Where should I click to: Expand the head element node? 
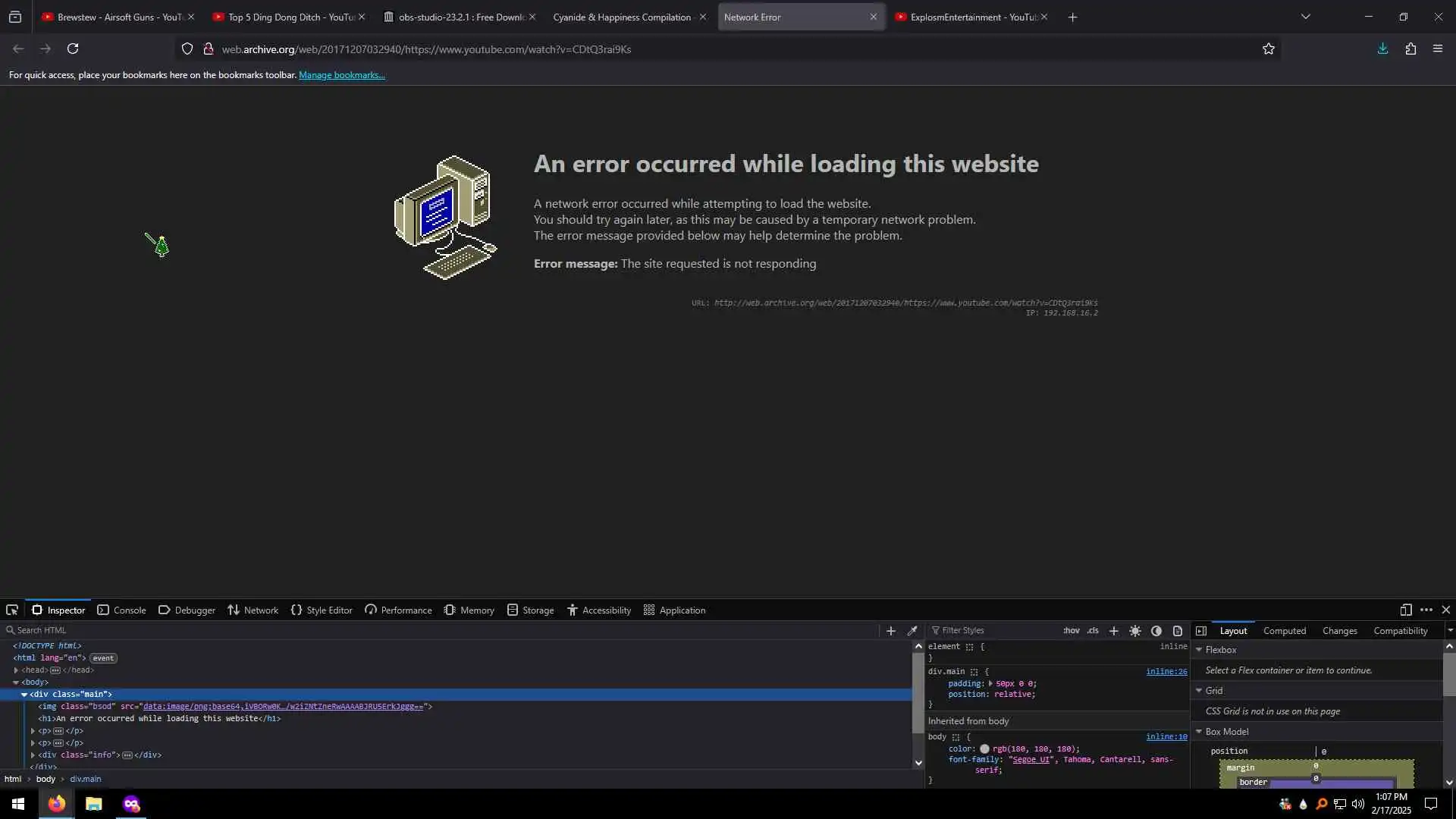[16, 670]
